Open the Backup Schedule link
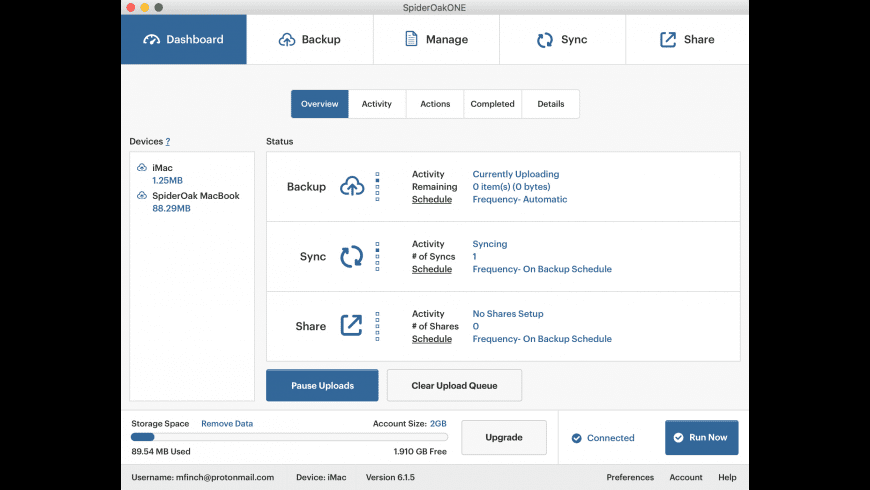Viewport: 870px width, 490px height. click(x=432, y=199)
